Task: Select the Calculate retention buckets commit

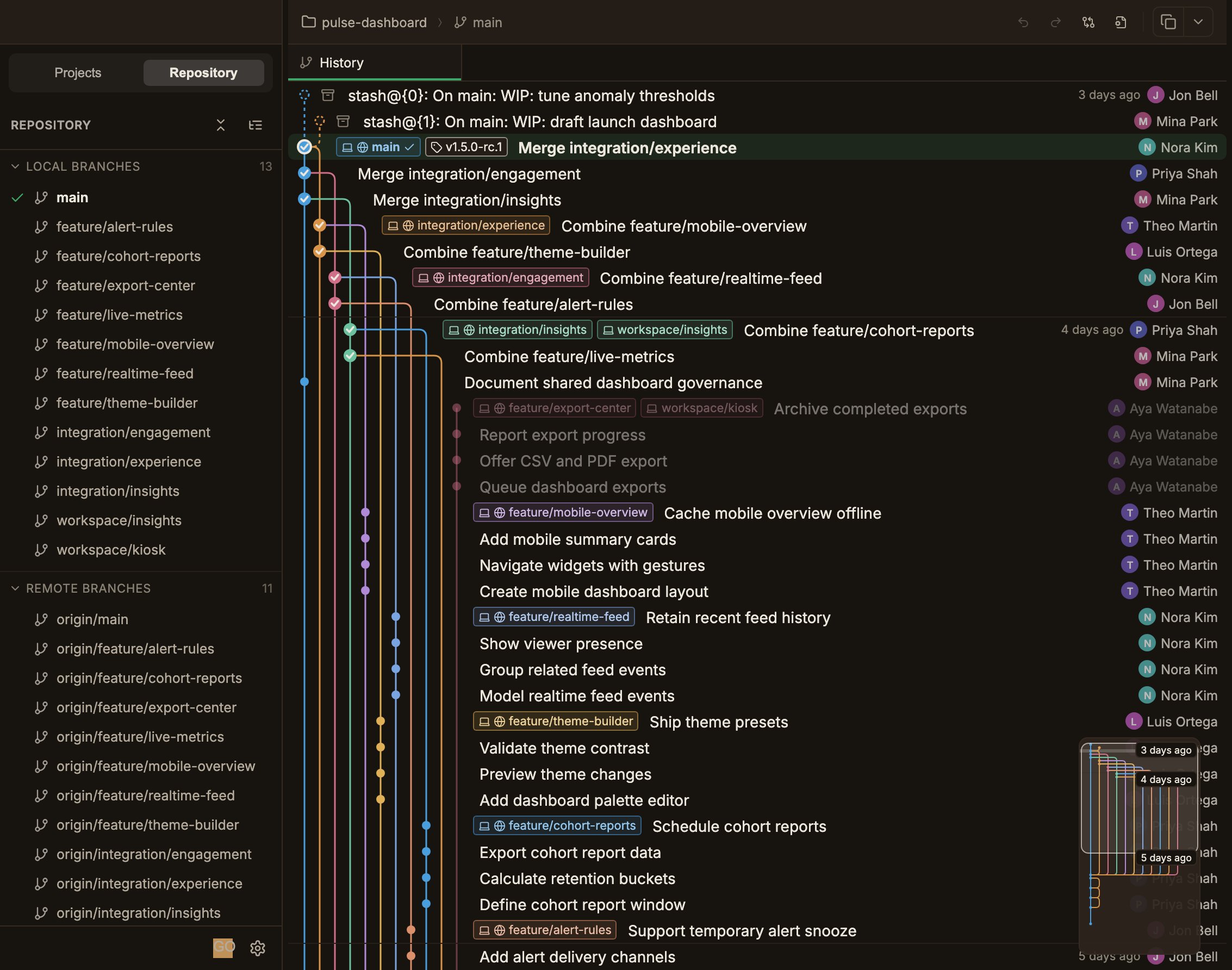Action: pyautogui.click(x=757, y=879)
